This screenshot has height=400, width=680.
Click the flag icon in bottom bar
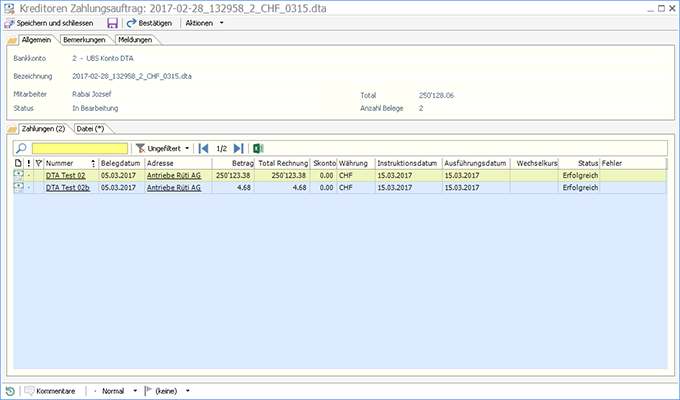148,391
